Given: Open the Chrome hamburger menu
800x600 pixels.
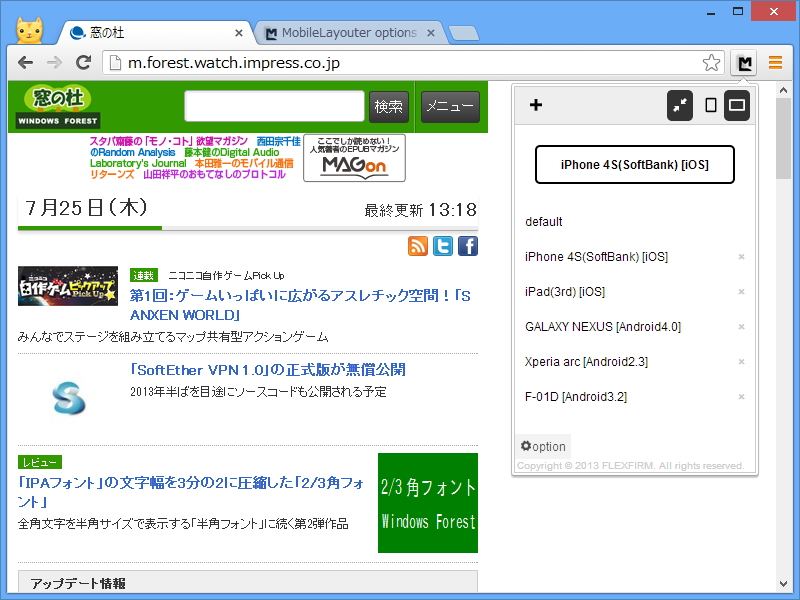Looking at the screenshot, I should (x=775, y=62).
